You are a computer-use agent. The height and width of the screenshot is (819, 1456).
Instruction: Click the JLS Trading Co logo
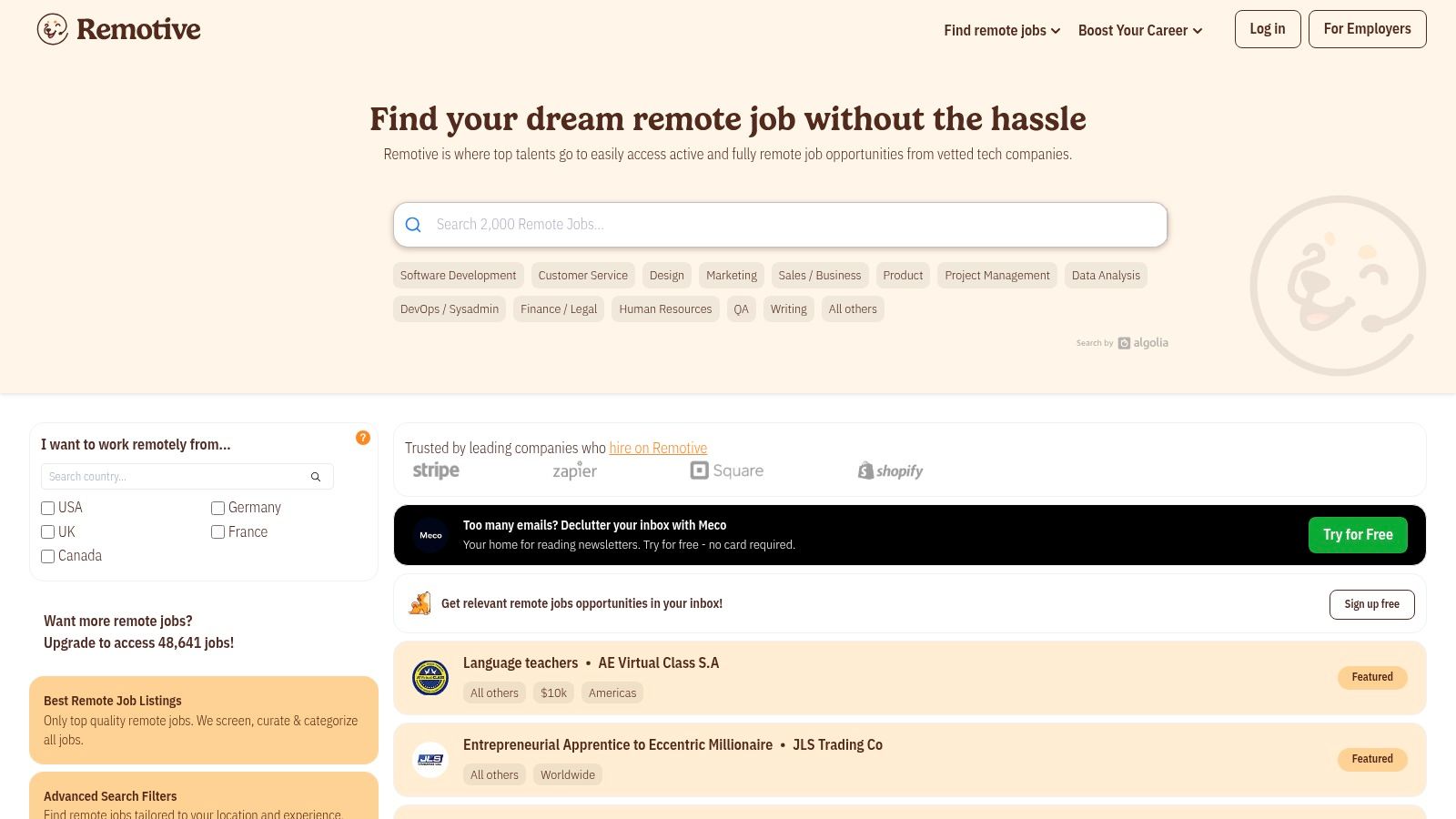tap(430, 760)
